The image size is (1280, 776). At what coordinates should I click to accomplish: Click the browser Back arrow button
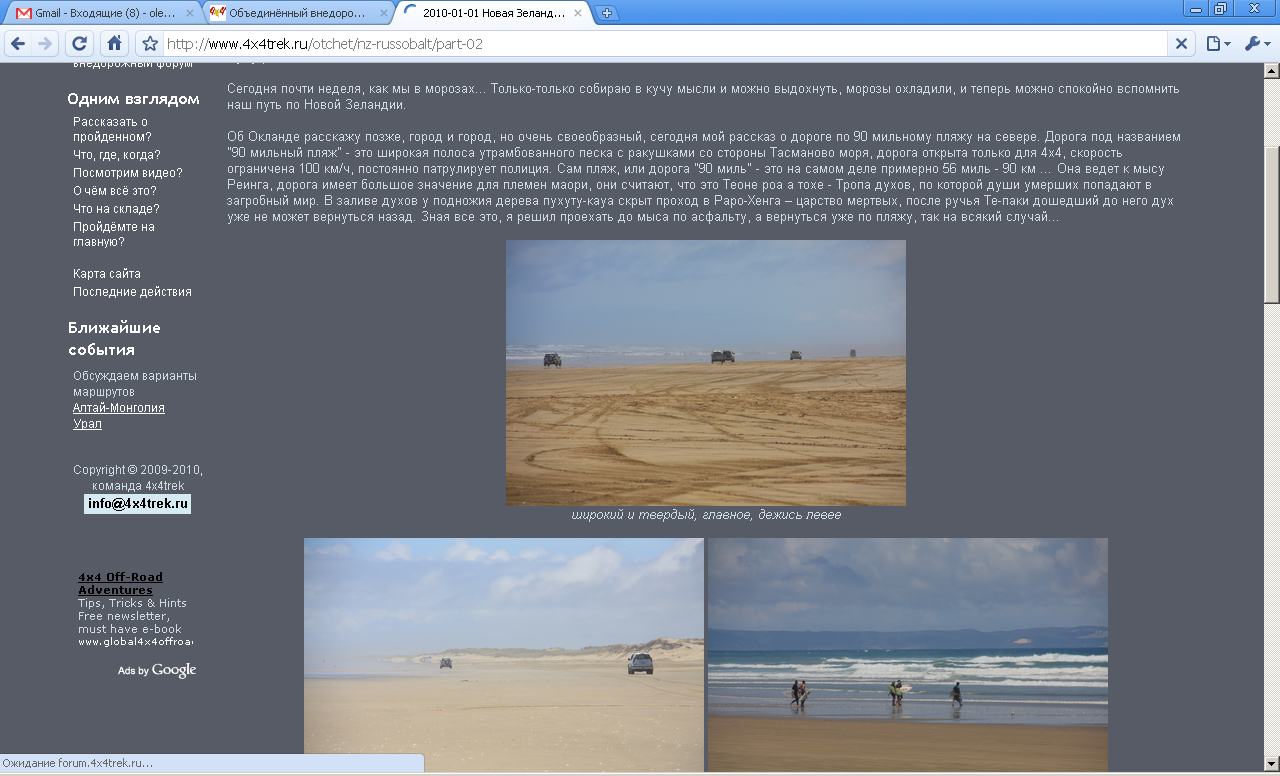point(17,44)
